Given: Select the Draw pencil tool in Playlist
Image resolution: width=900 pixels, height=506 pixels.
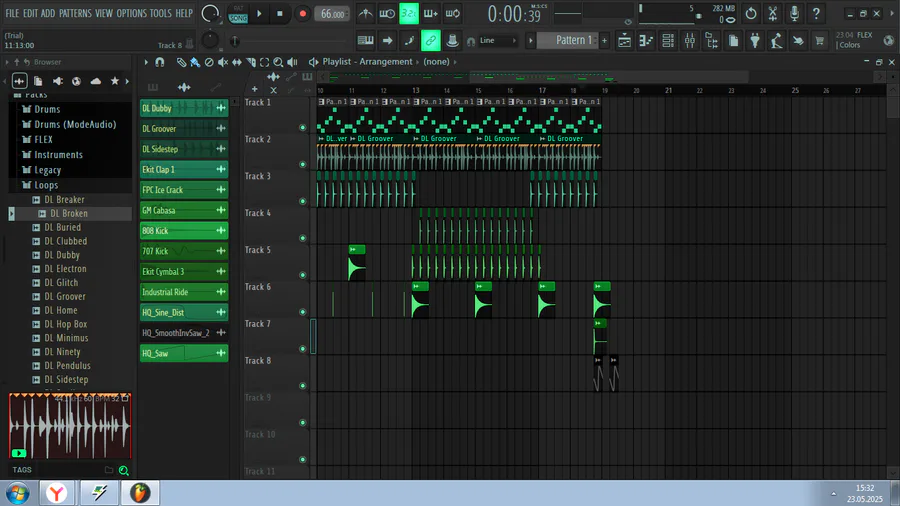Looking at the screenshot, I should [x=181, y=62].
